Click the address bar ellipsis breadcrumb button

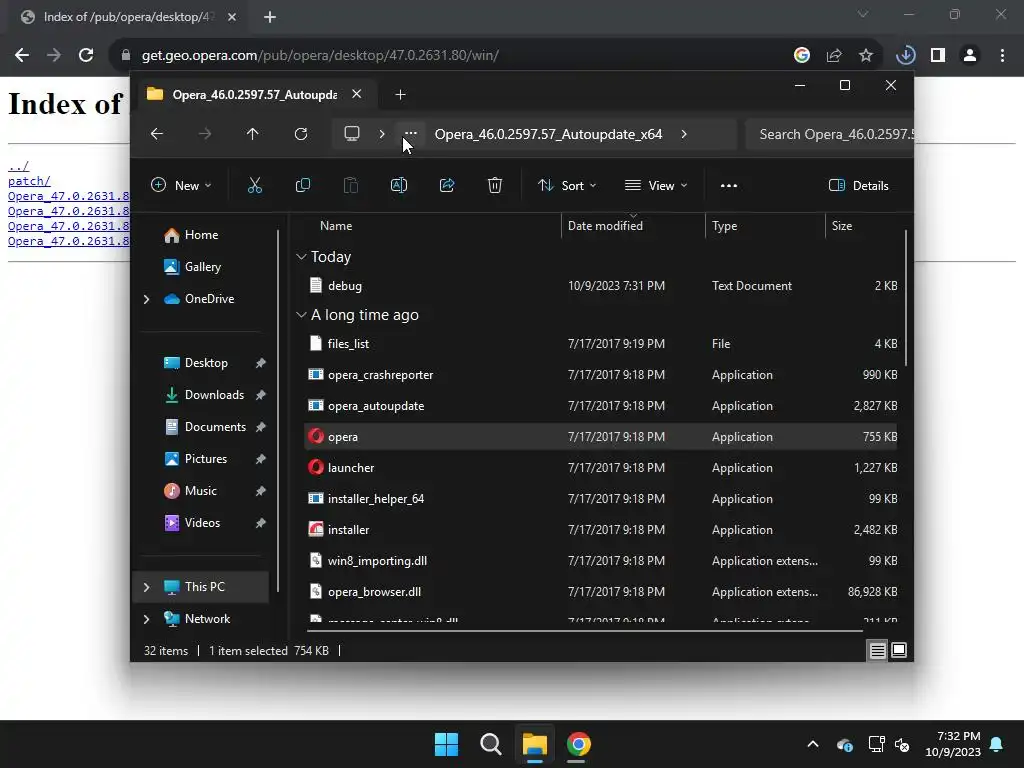(410, 134)
